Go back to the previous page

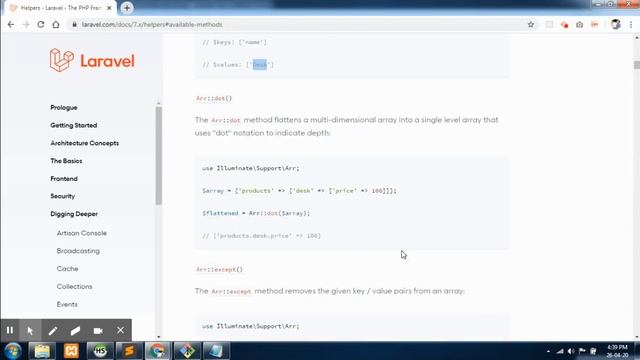[11, 24]
